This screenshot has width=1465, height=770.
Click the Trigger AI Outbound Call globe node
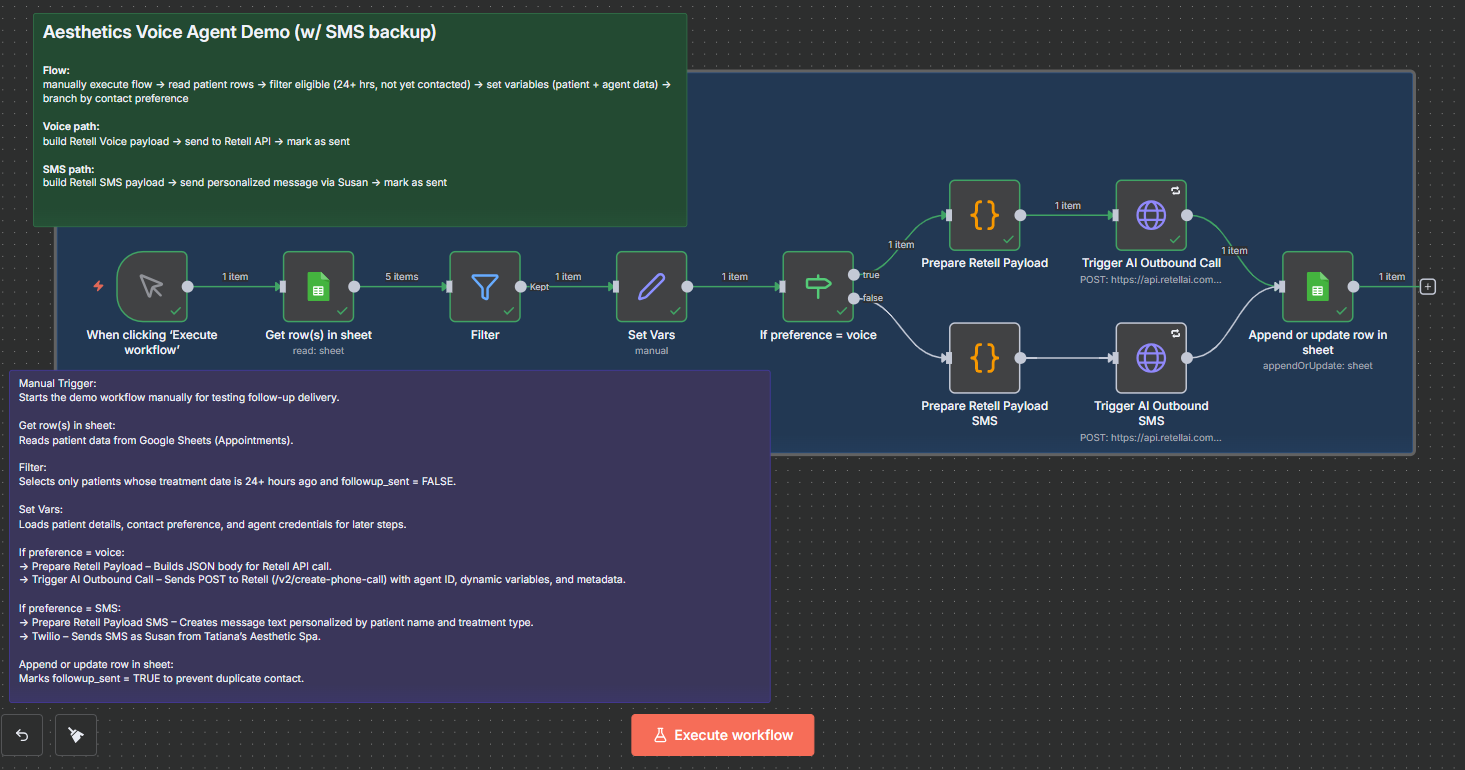pos(1151,215)
